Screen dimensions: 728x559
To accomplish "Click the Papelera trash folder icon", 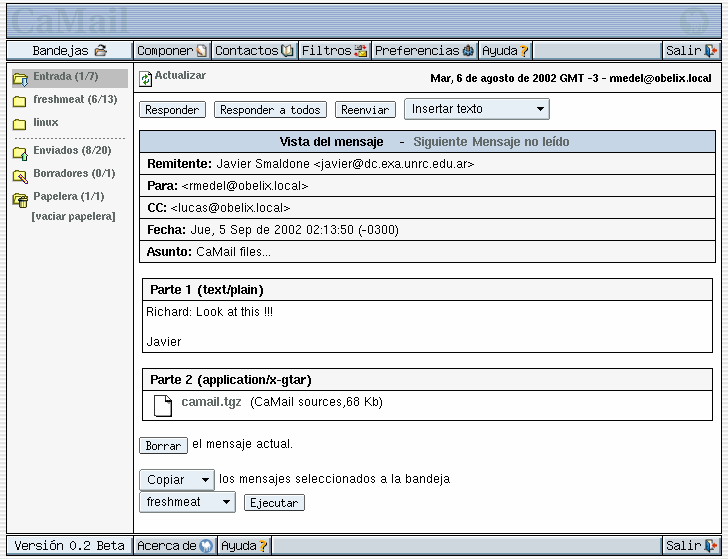I will coord(20,198).
